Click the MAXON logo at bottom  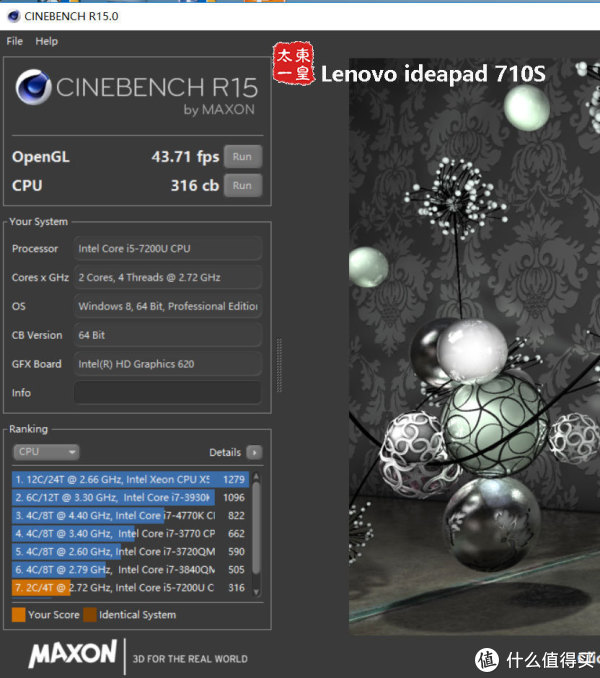click(73, 653)
